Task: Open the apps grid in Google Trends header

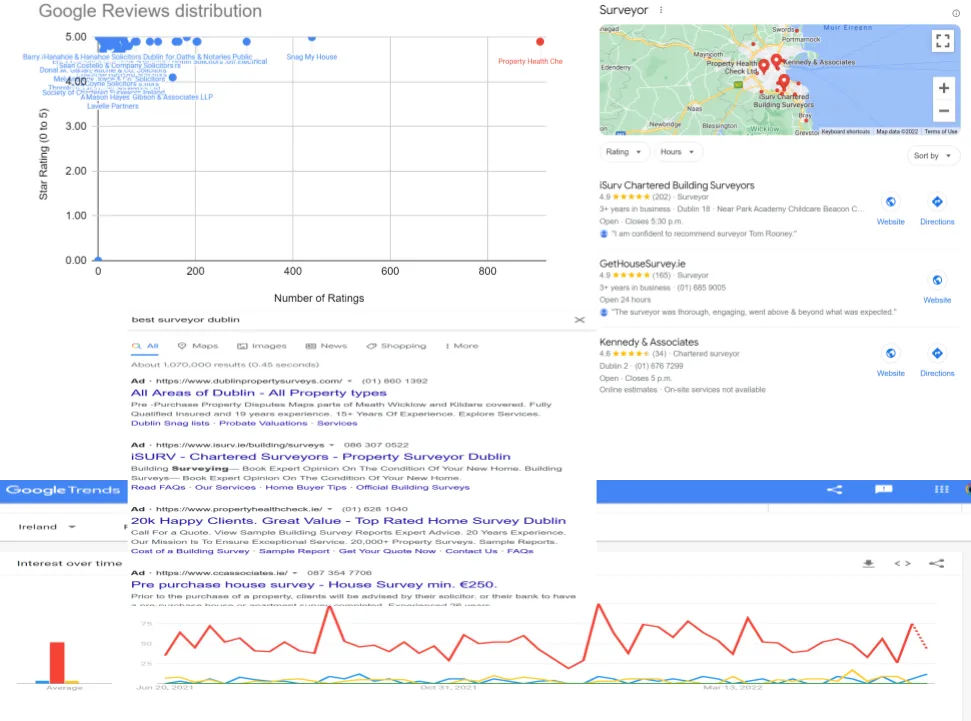Action: (941, 489)
